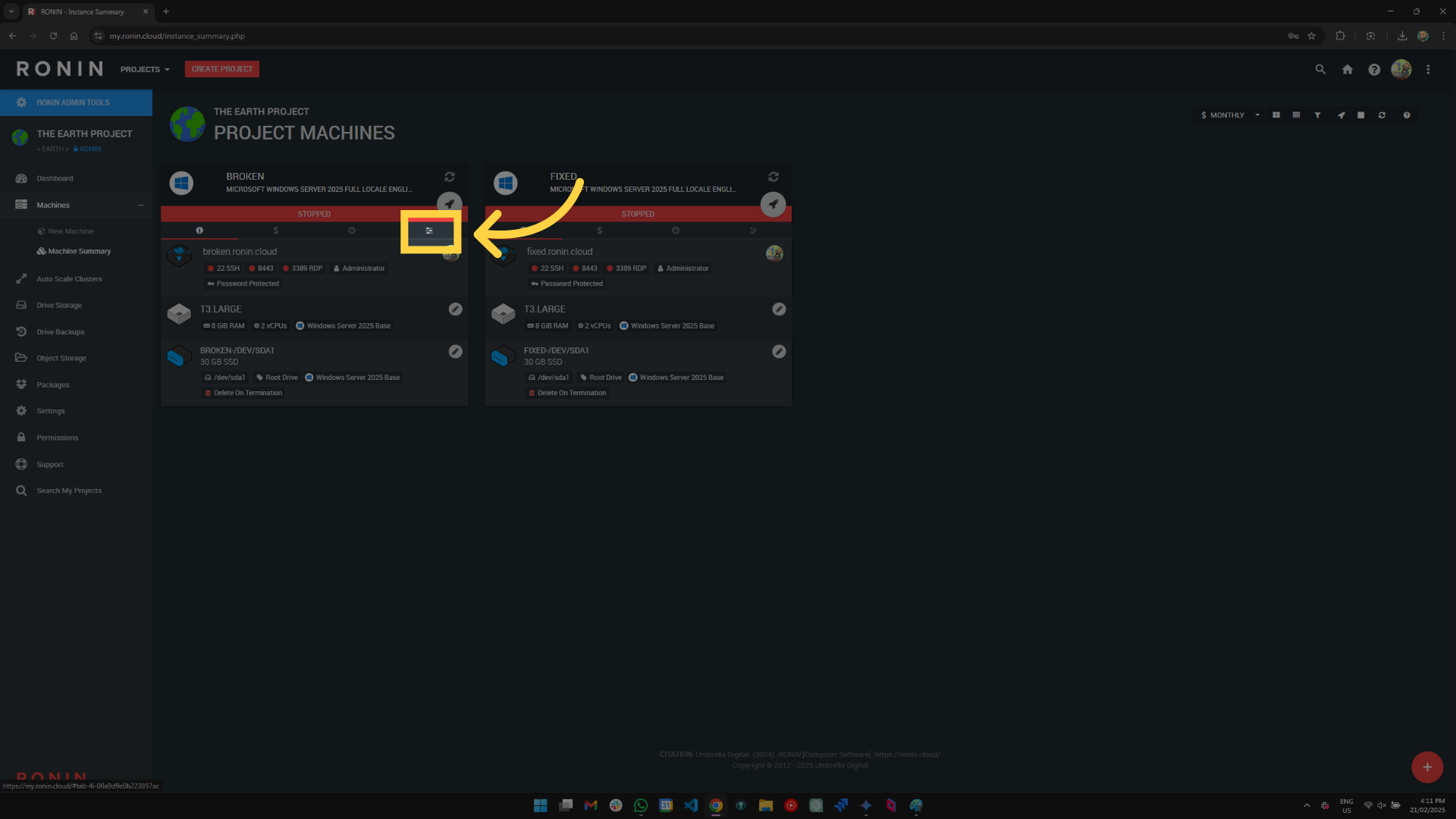Open the machine filter funnel
Screen dimensions: 1456x819
pyautogui.click(x=1318, y=115)
